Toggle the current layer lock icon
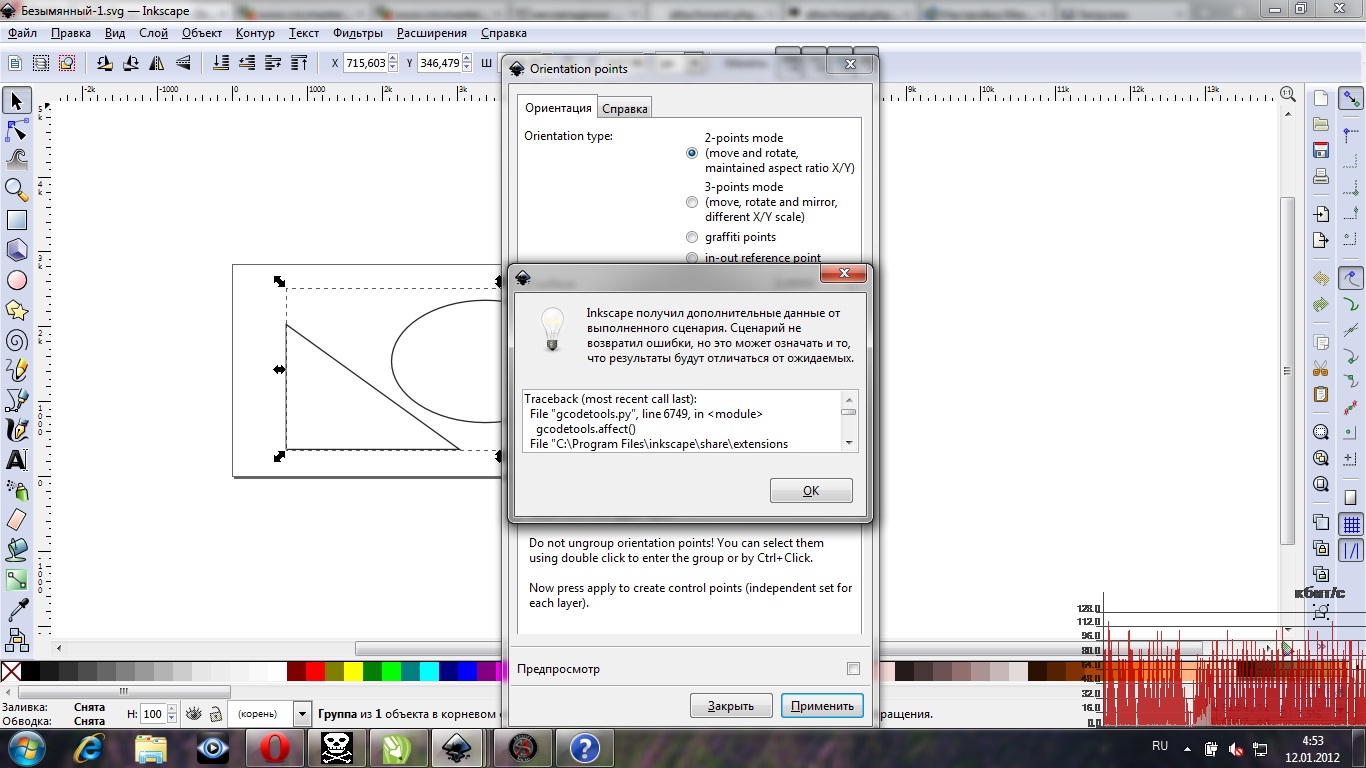The width and height of the screenshot is (1366, 768). click(x=215, y=714)
